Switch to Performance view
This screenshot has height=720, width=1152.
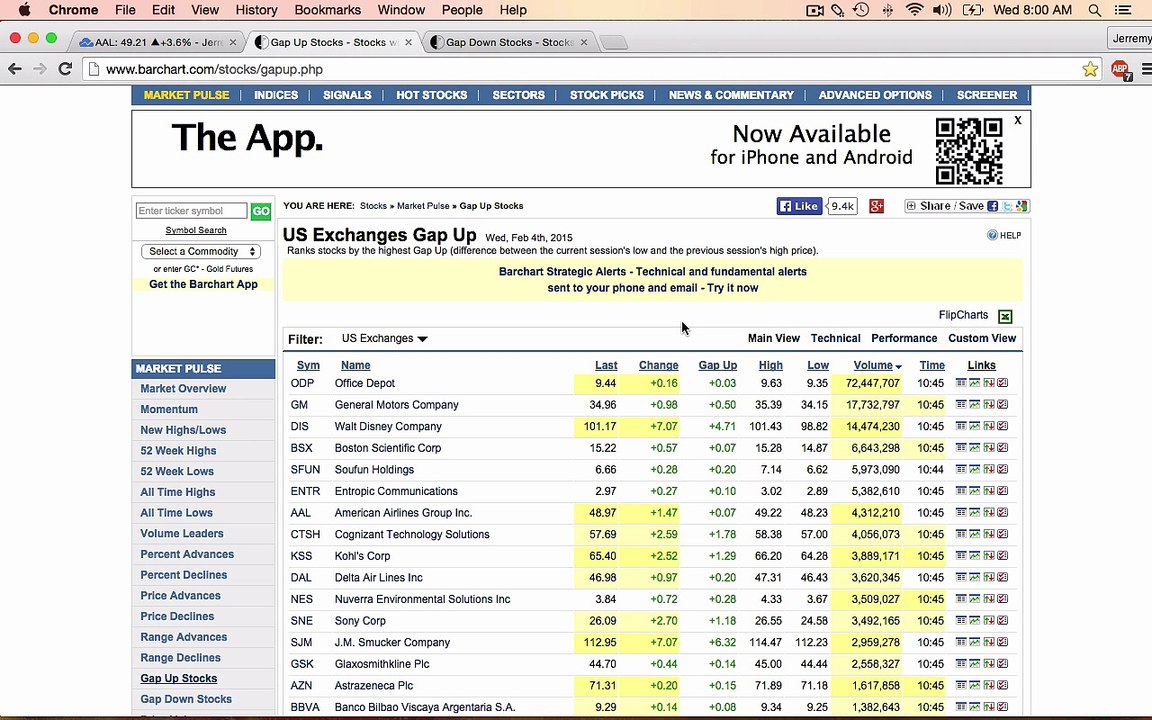coord(904,339)
